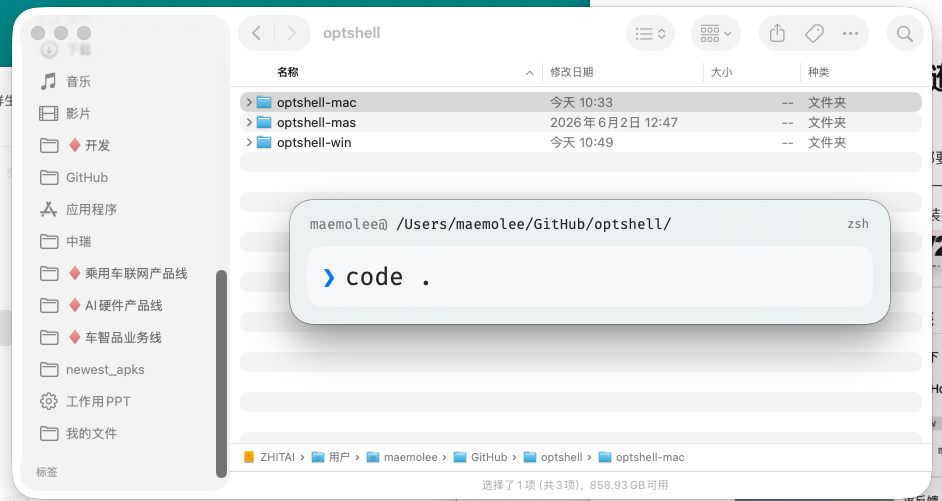Open 我的文件 in the sidebar
This screenshot has width=942, height=501.
coord(91,434)
